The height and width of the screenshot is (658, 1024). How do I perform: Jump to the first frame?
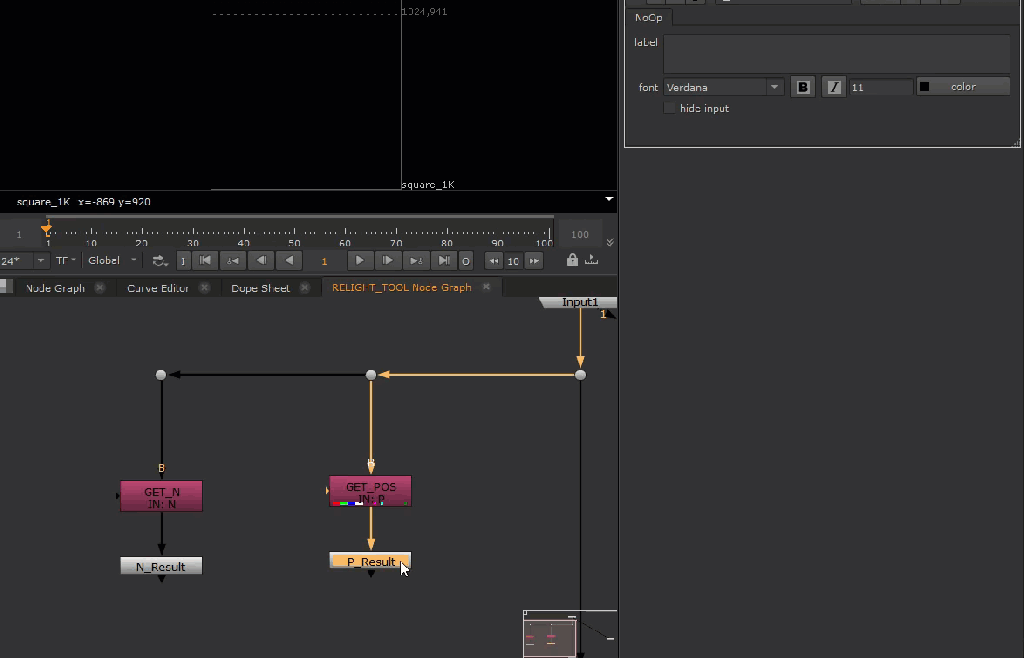pyautogui.click(x=205, y=261)
